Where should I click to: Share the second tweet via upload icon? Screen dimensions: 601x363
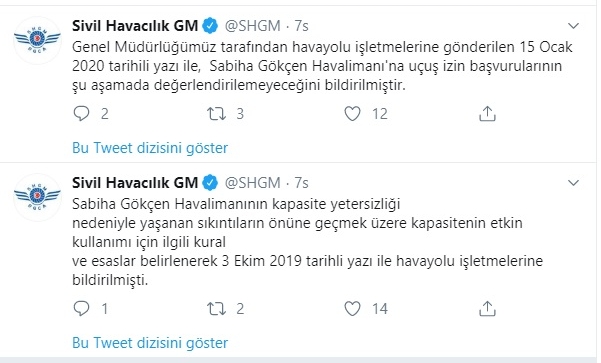488,309
